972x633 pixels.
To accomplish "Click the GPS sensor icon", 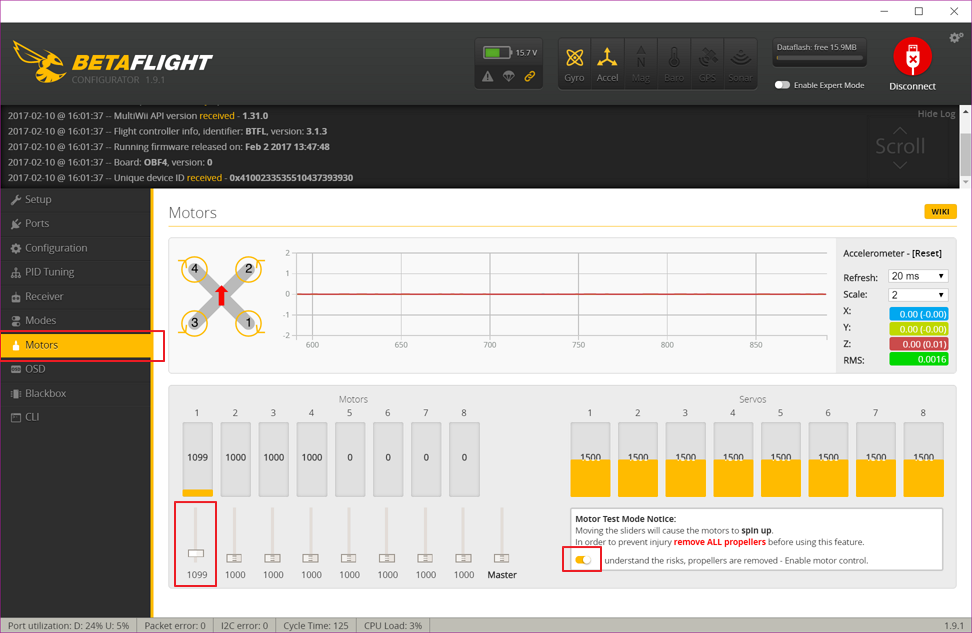I will (x=707, y=58).
